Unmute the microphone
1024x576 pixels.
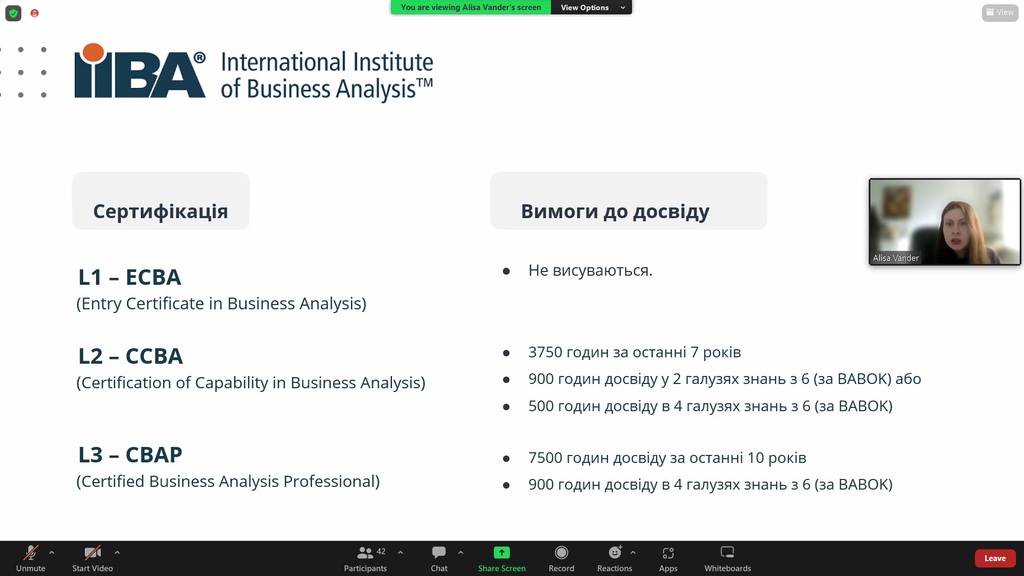point(30,558)
